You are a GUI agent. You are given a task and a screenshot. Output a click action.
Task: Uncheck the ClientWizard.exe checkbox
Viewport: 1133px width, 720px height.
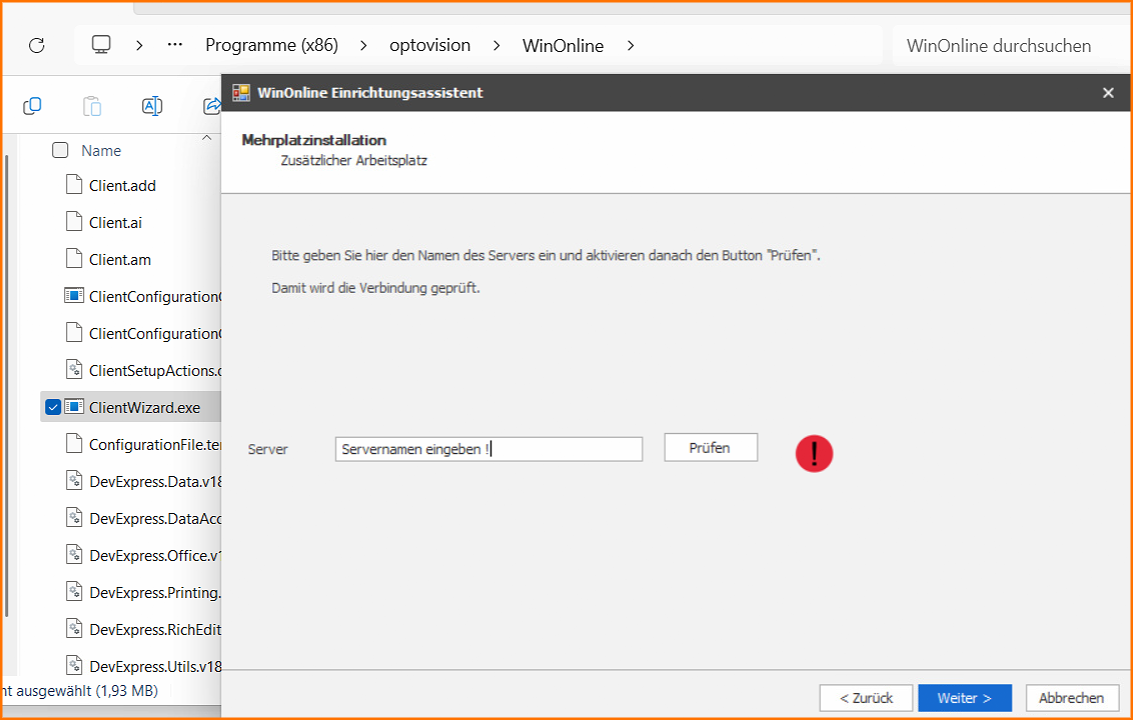(x=53, y=407)
